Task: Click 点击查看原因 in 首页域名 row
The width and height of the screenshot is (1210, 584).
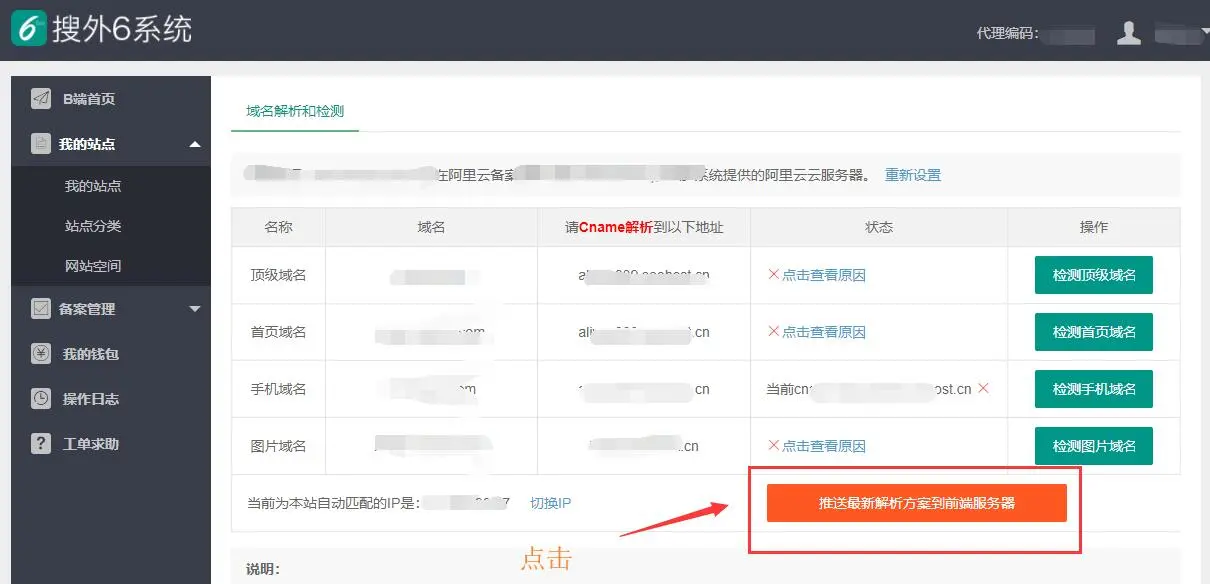Action: point(823,332)
